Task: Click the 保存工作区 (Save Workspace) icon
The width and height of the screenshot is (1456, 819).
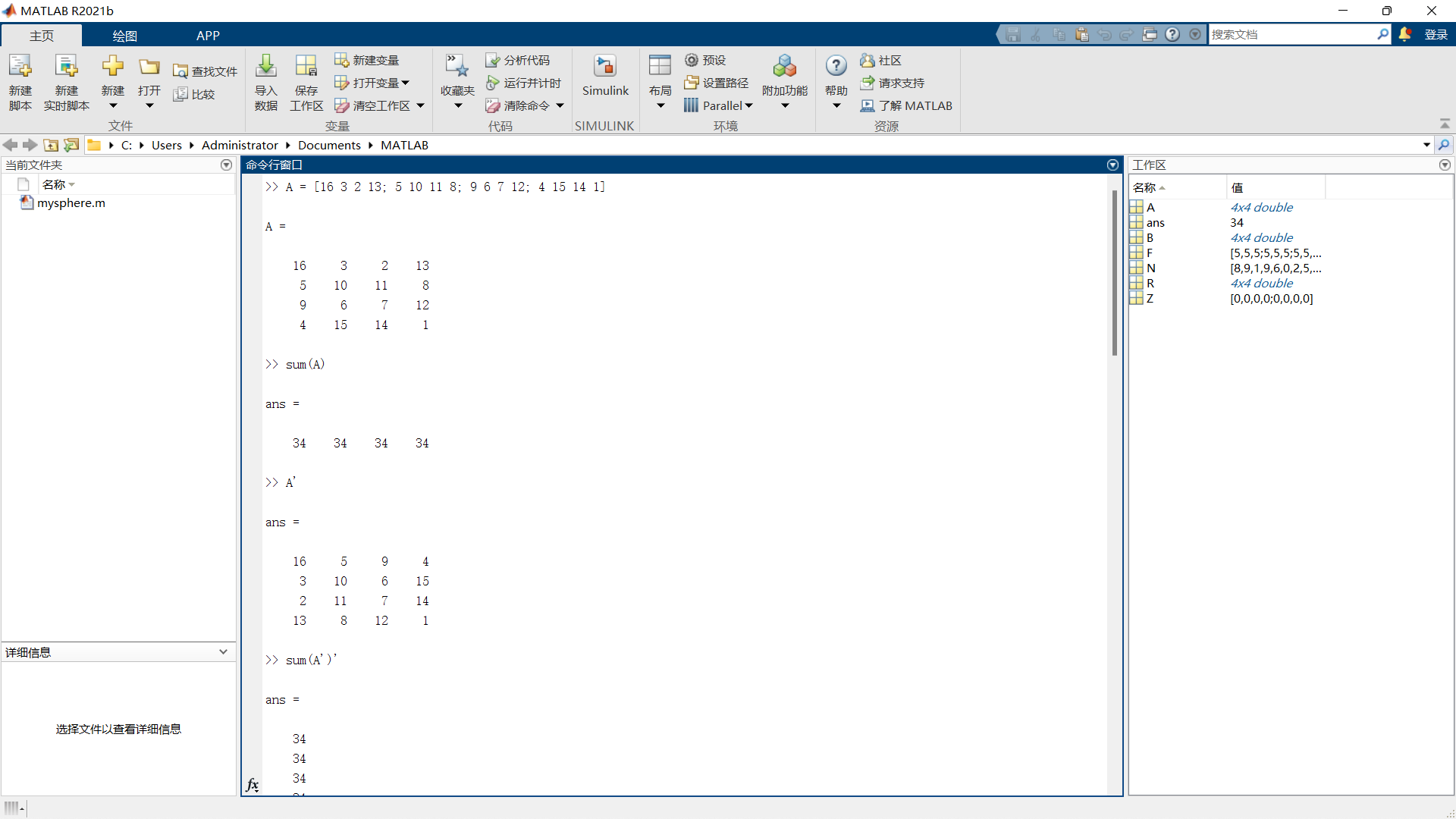Action: point(306,67)
